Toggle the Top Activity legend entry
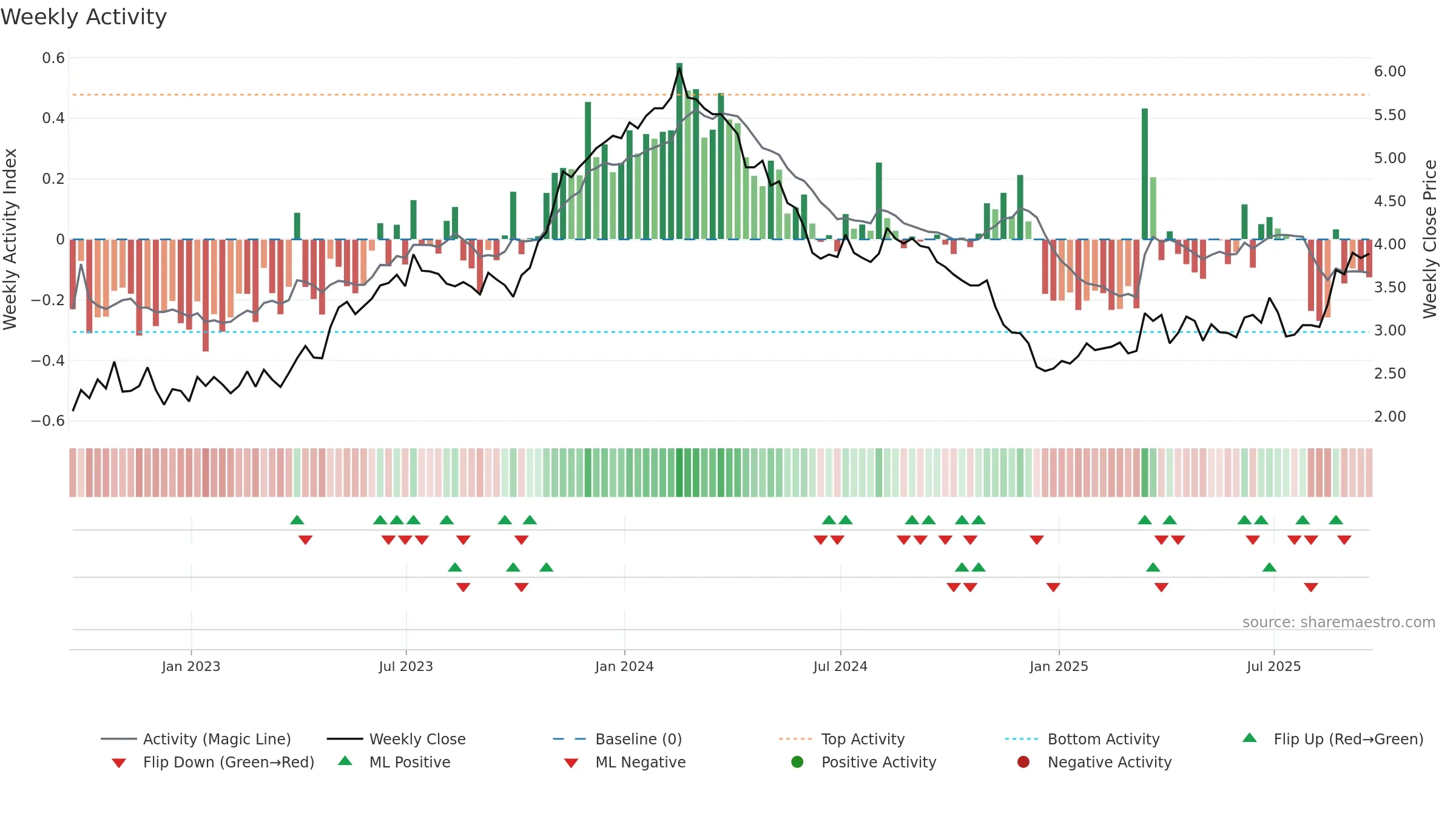The width and height of the screenshot is (1456, 819). point(842,739)
